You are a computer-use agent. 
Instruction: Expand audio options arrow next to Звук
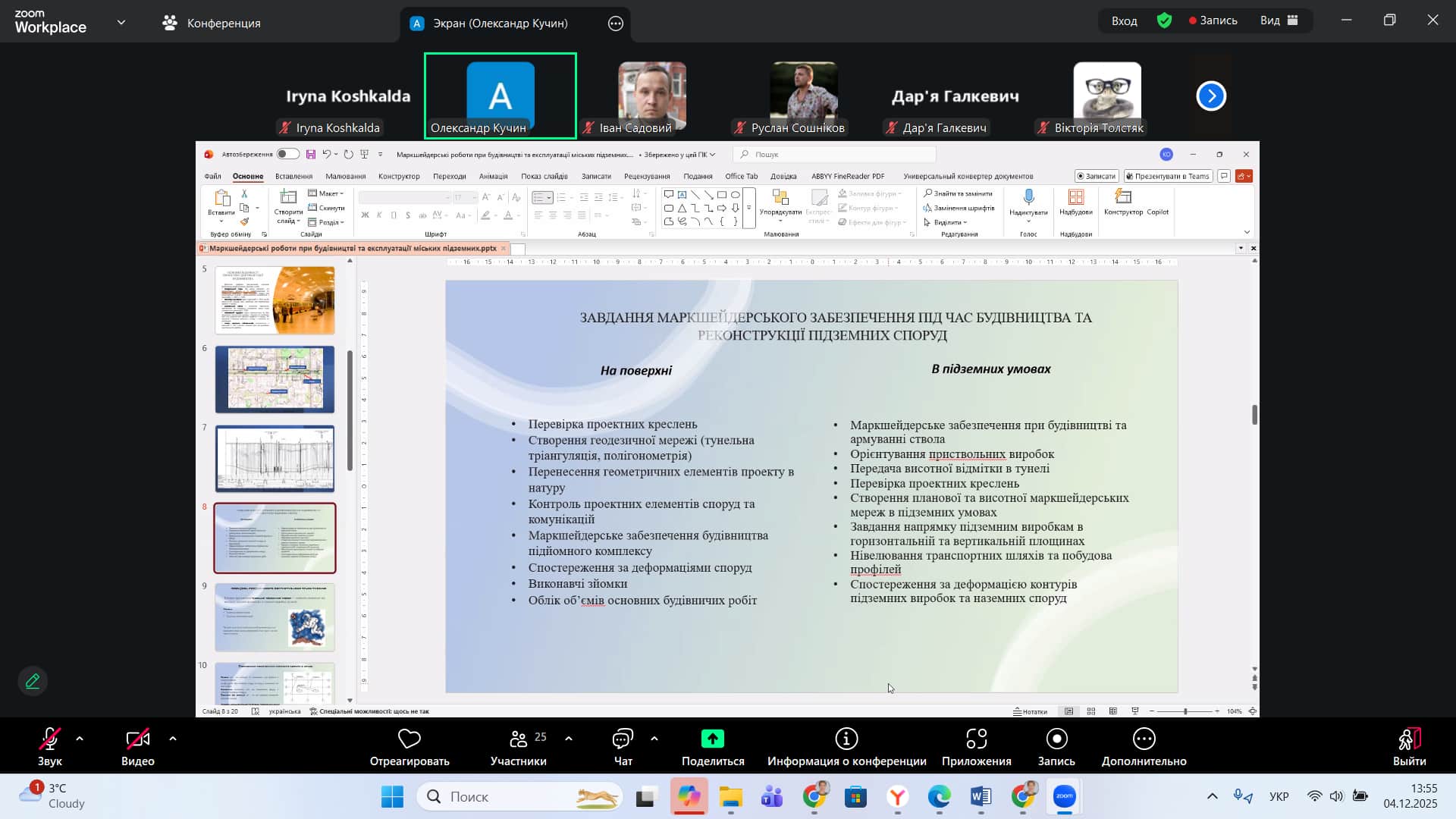pos(80,739)
